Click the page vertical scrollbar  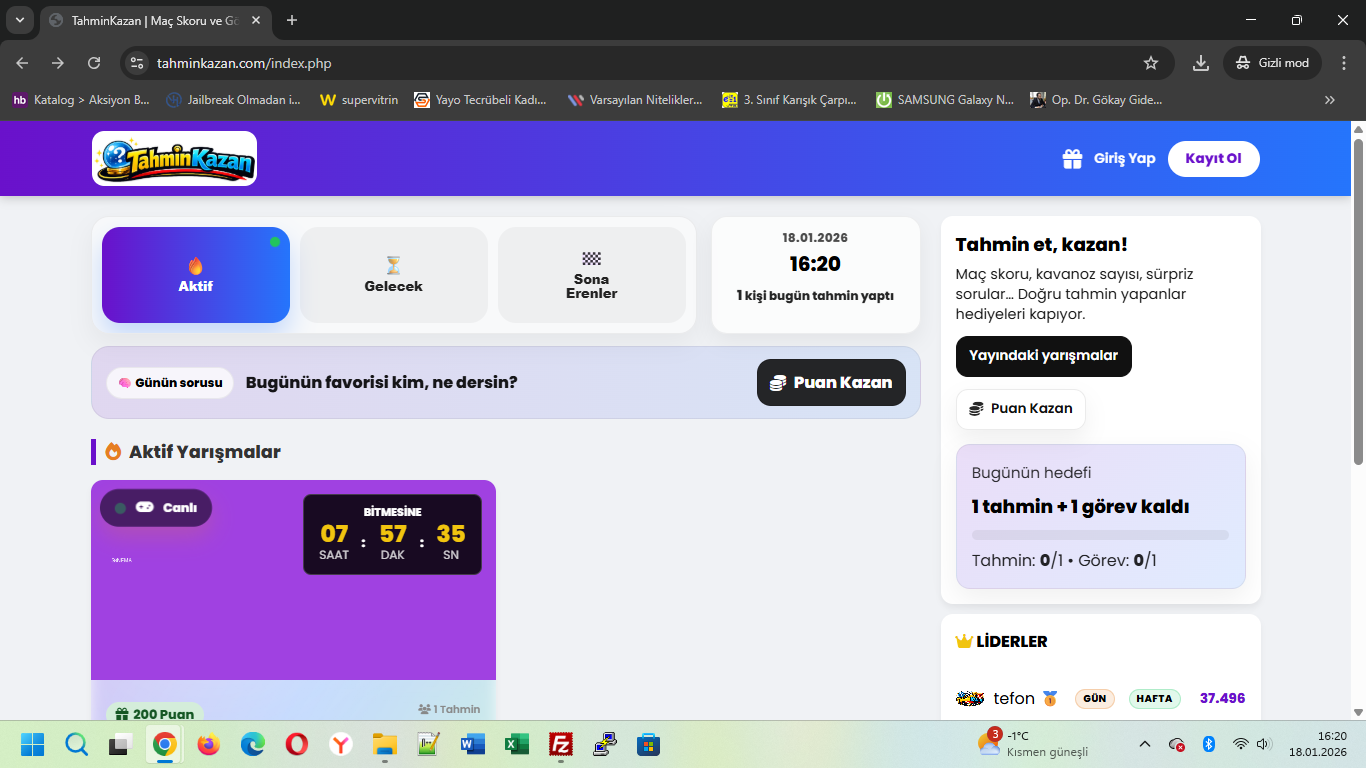pos(1358,300)
